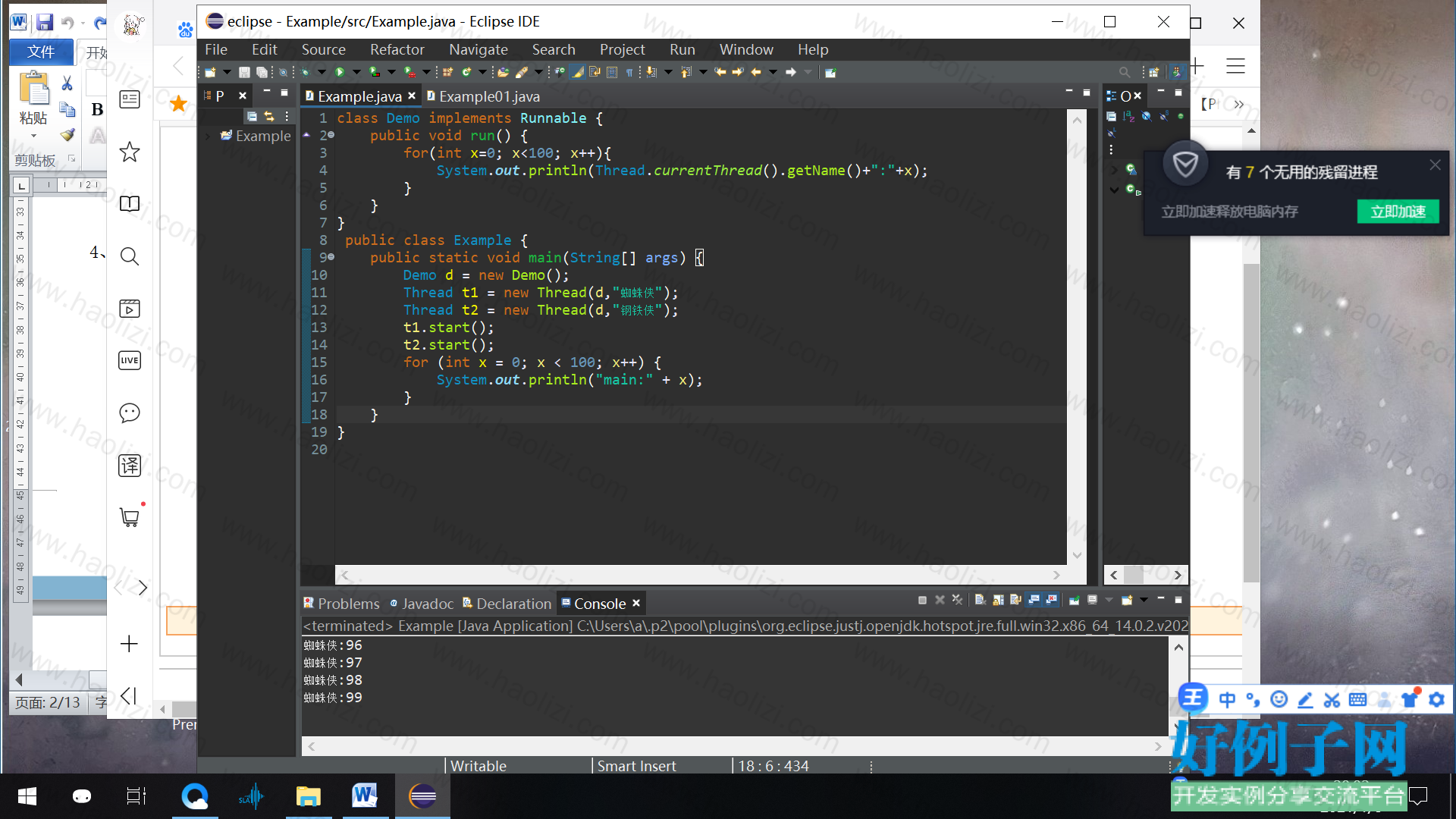The width and height of the screenshot is (1456, 819).
Task: Dismiss the 残留进程 notification popup
Action: (x=1435, y=165)
